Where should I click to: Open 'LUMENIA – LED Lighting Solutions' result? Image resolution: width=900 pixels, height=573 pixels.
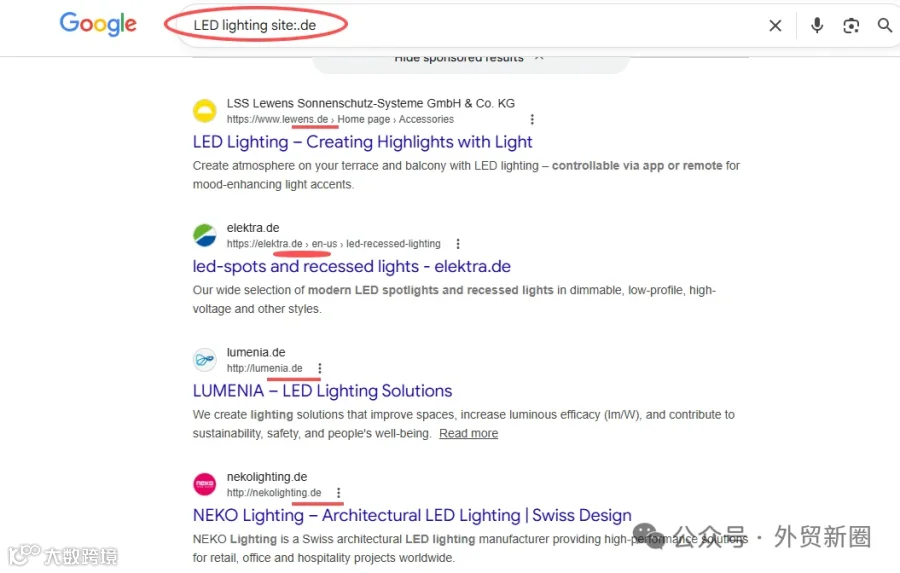point(322,391)
